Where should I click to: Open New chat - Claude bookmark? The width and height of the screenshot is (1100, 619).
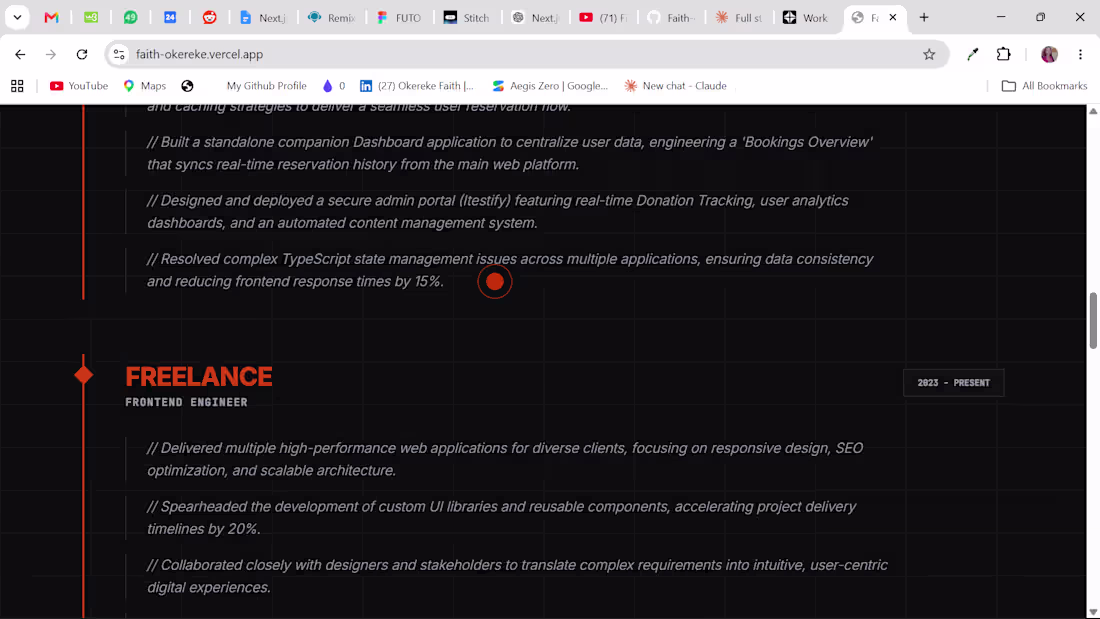tap(676, 86)
